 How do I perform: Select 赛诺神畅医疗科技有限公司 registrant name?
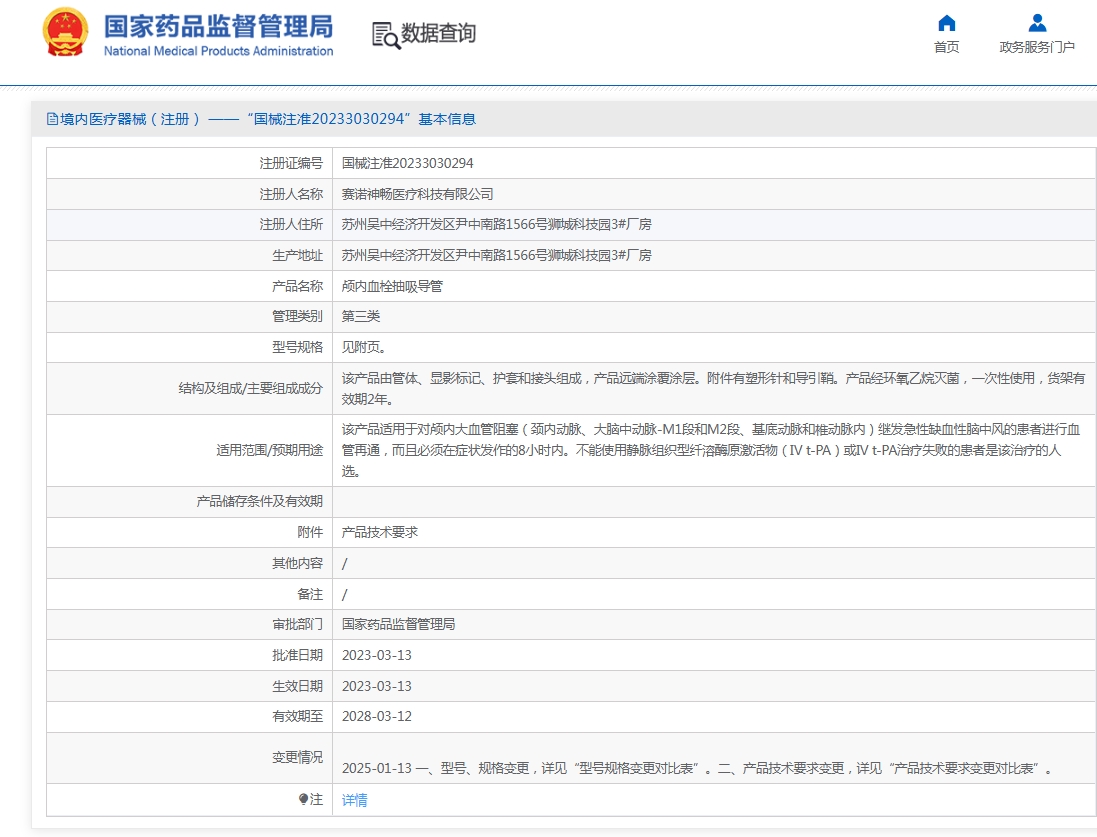pyautogui.click(x=417, y=194)
